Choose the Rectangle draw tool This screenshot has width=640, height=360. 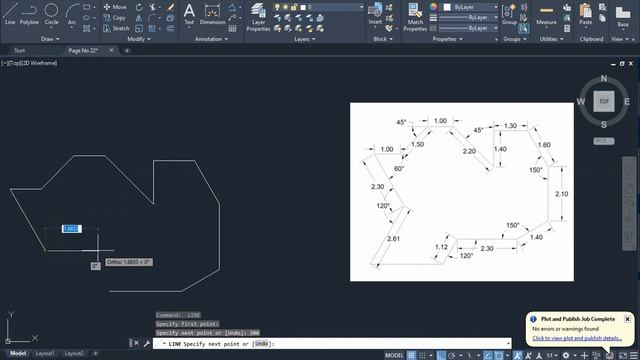tap(87, 7)
